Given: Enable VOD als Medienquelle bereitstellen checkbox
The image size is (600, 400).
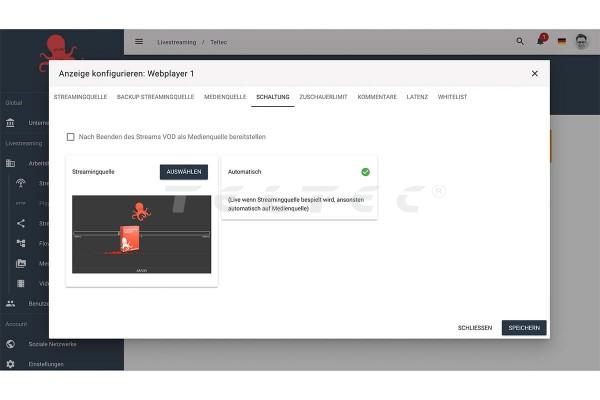Looking at the screenshot, I should tap(70, 137).
